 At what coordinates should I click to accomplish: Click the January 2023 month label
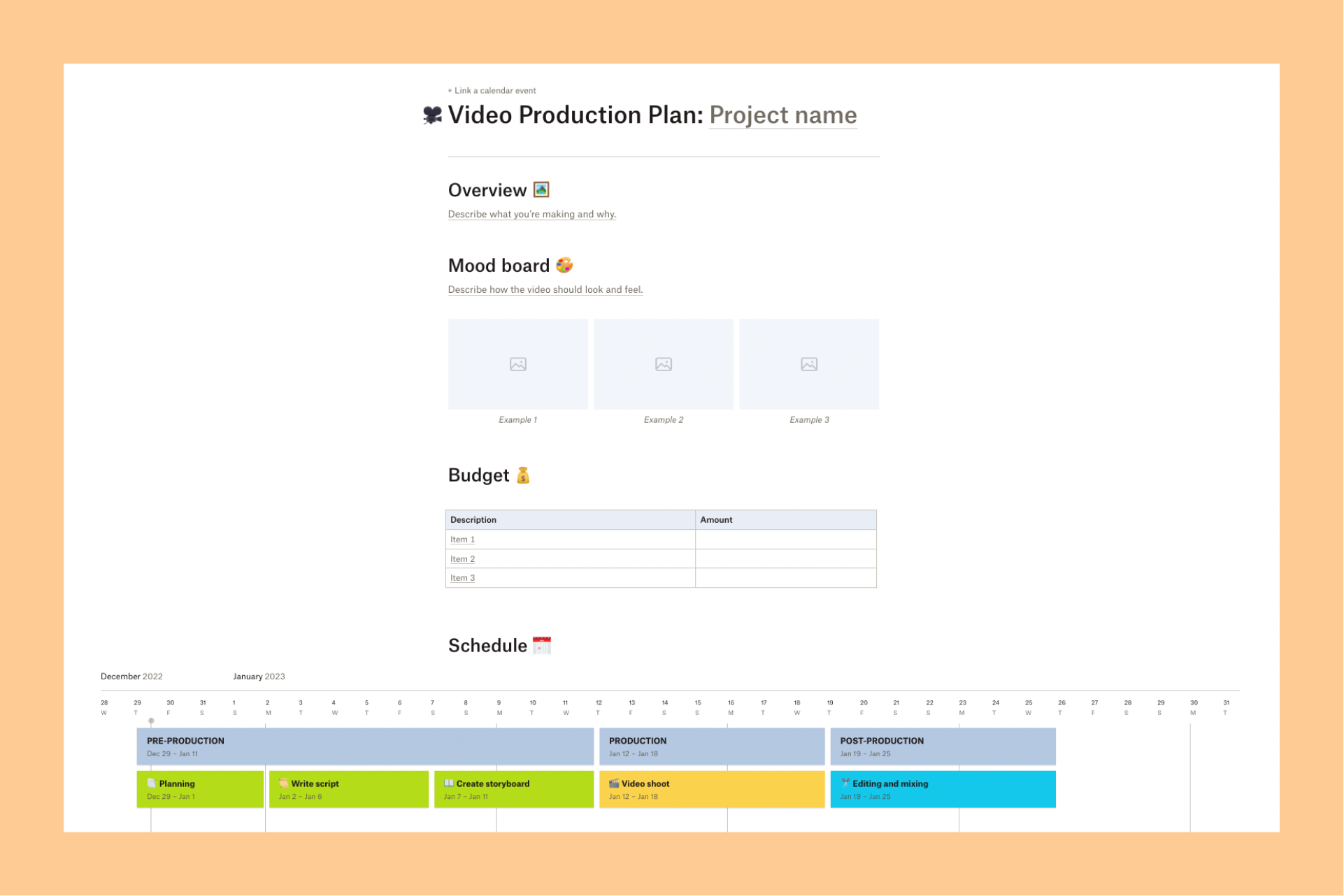pos(257,676)
